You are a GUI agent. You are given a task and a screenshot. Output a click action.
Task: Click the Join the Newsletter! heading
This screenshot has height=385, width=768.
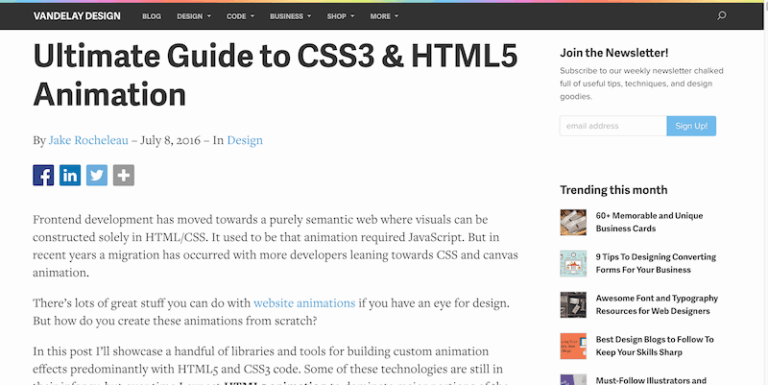click(614, 53)
